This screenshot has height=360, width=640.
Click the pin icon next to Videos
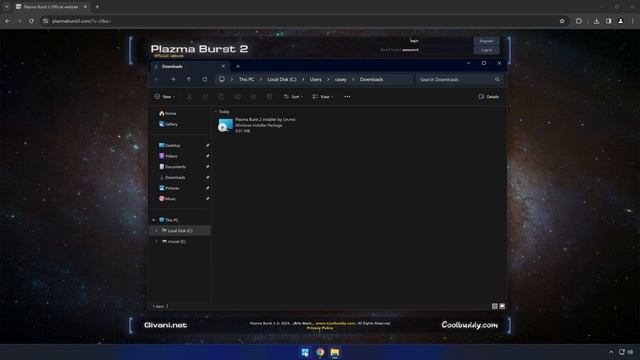pos(207,156)
